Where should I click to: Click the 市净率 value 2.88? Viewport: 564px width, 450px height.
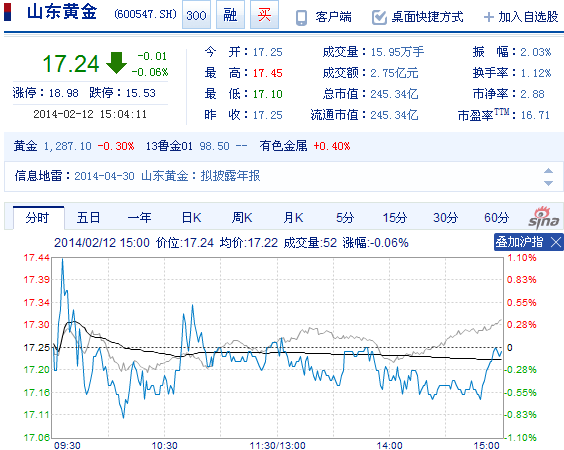tap(532, 94)
